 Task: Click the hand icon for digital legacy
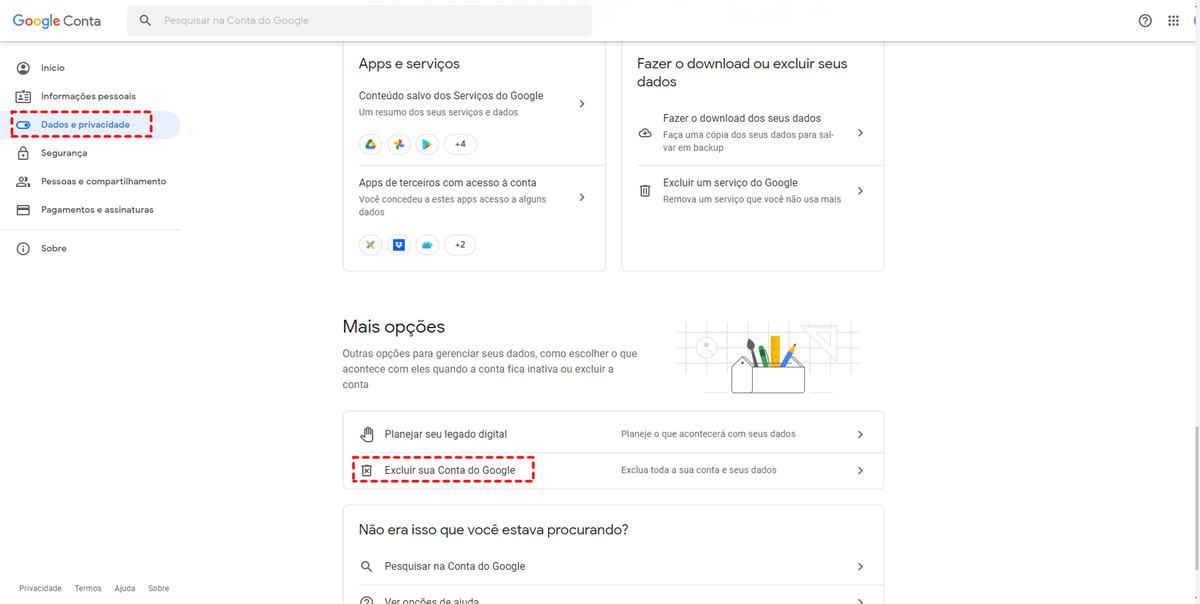coord(367,434)
